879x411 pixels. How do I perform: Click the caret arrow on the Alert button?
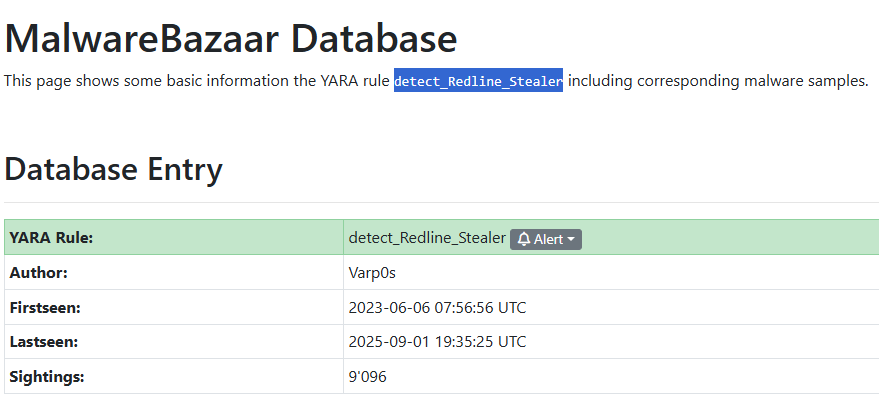pos(571,239)
